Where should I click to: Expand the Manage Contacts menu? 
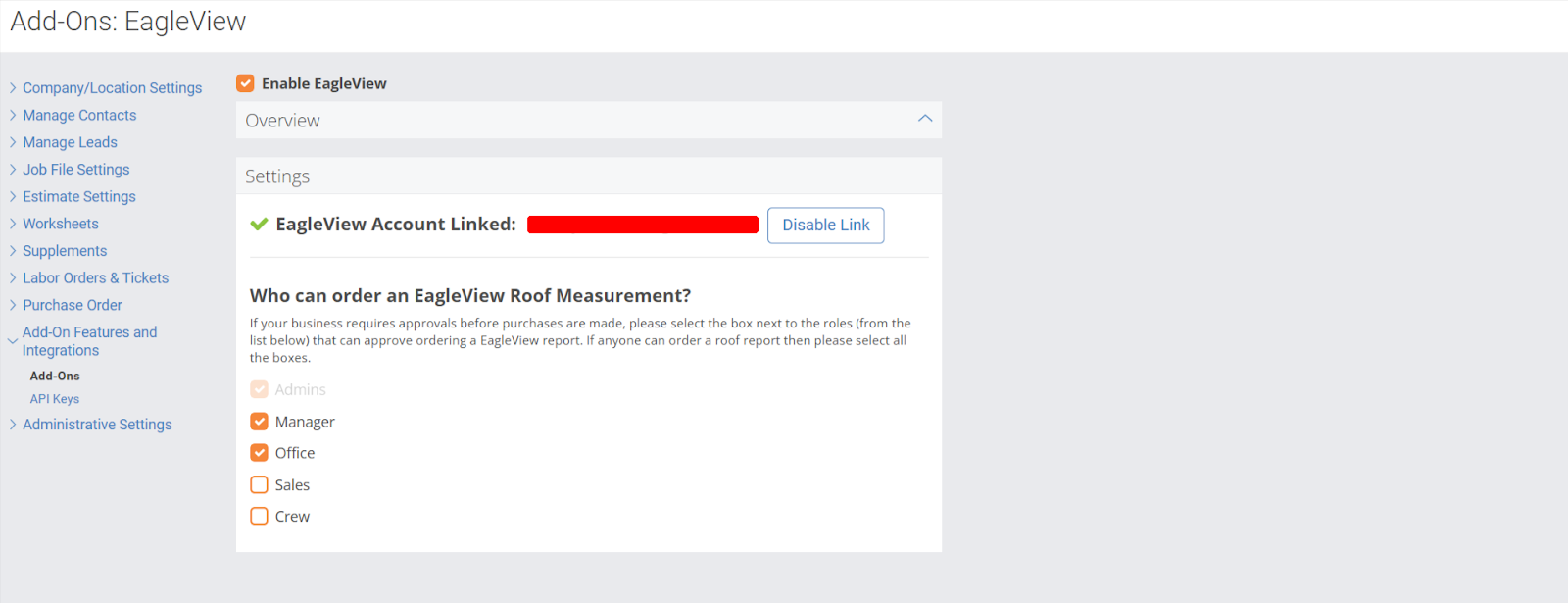click(73, 116)
